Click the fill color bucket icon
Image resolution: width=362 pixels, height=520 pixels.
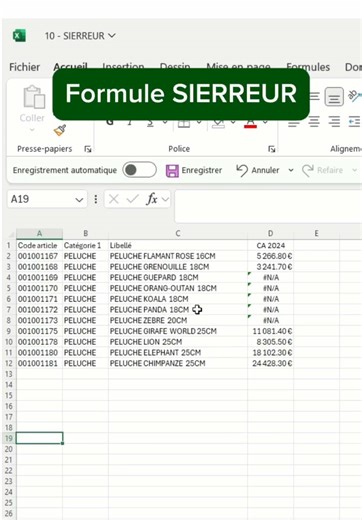[218, 123]
